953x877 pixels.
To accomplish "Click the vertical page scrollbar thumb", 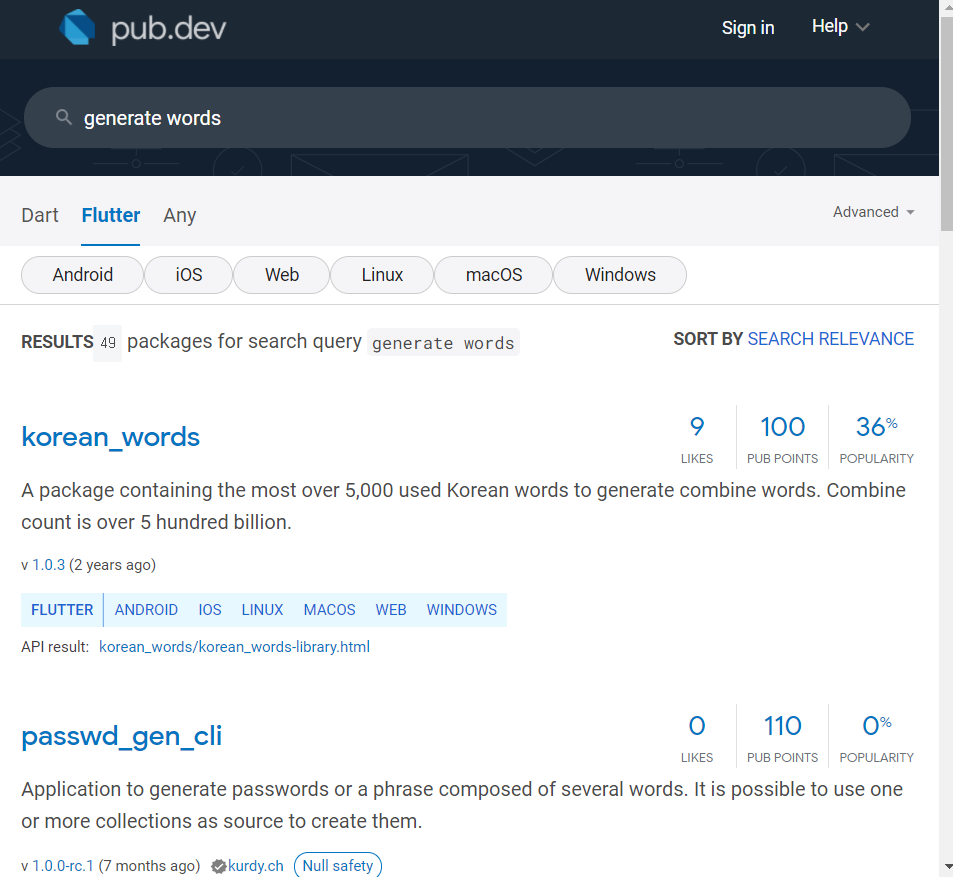I will [x=946, y=124].
